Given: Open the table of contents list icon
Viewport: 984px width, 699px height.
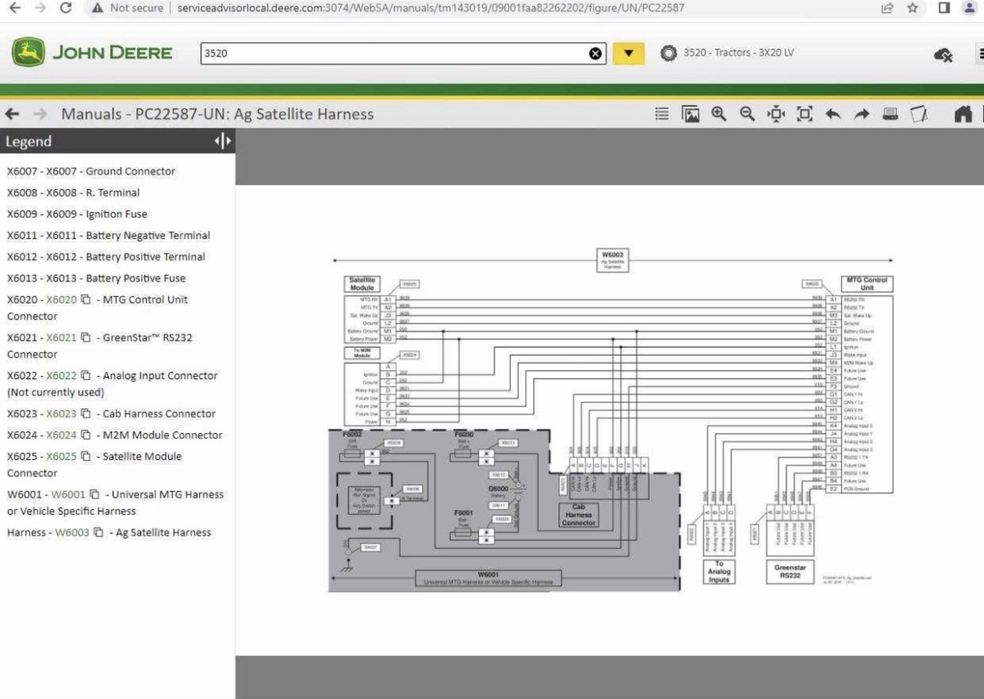Looking at the screenshot, I should coord(662,114).
